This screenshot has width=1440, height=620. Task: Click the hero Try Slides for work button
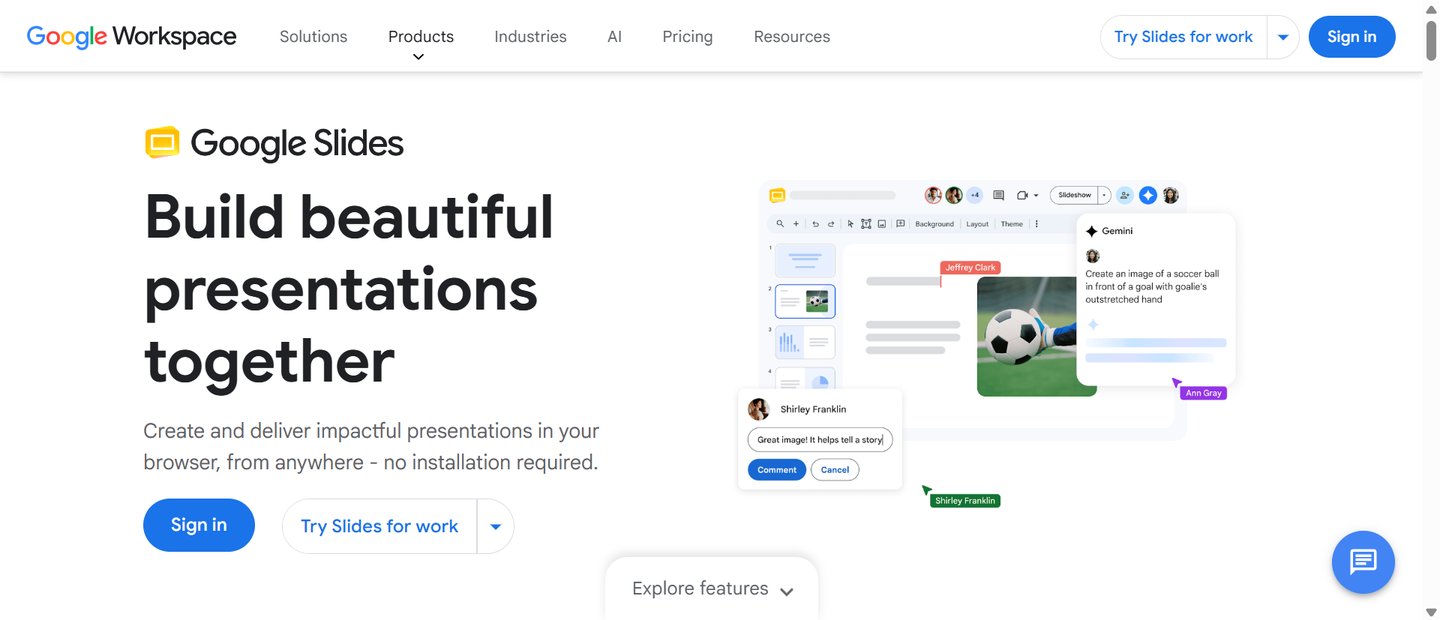(380, 526)
